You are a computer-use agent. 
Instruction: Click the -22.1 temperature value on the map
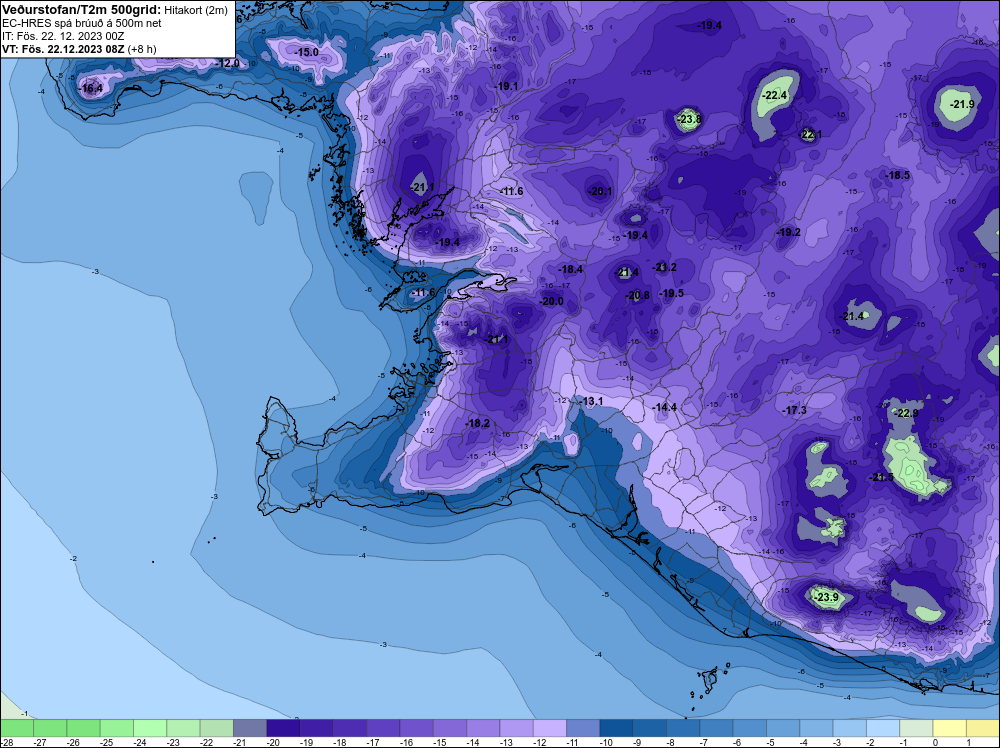811,135
